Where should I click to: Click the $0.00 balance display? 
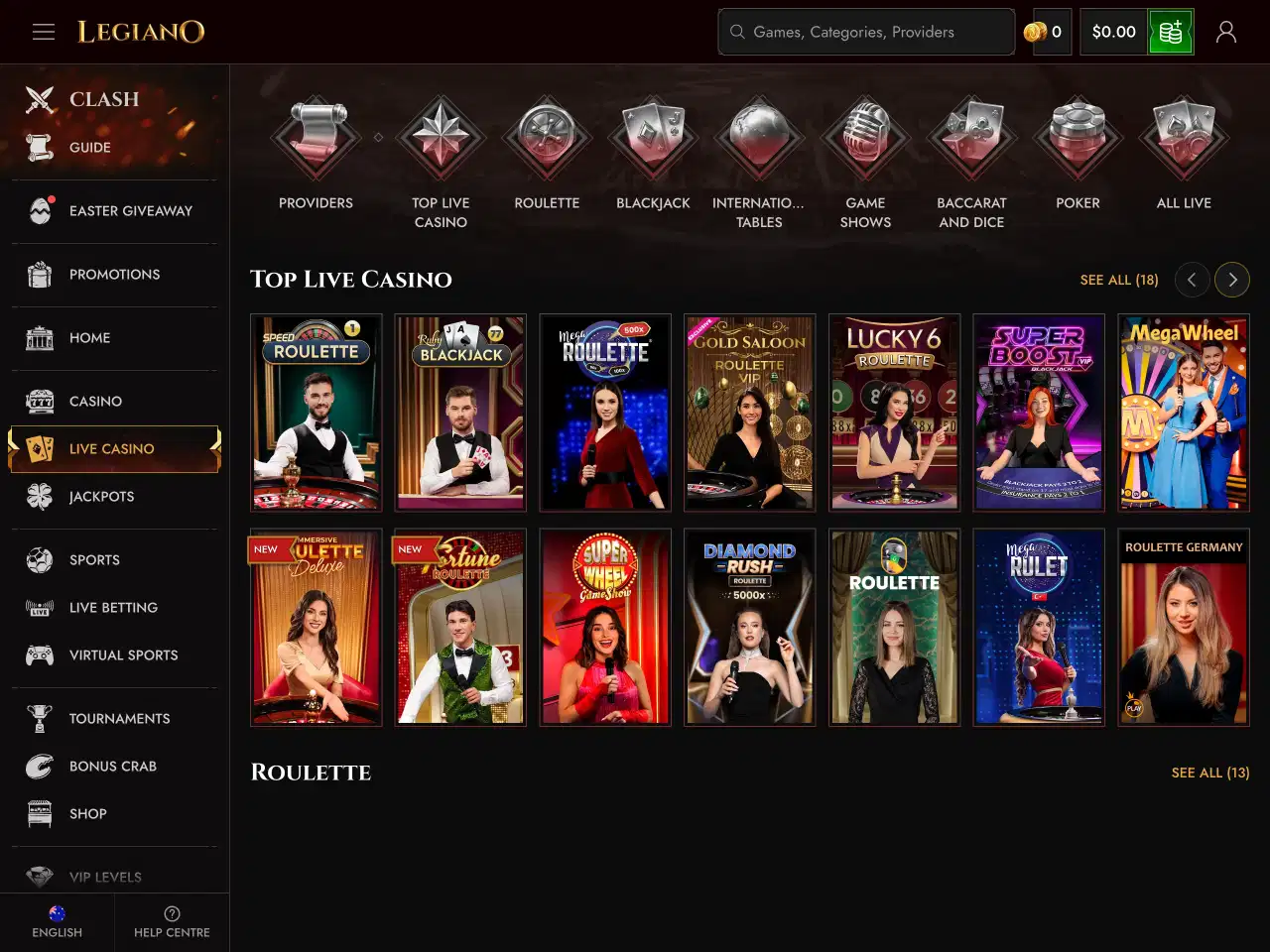coord(1113,32)
